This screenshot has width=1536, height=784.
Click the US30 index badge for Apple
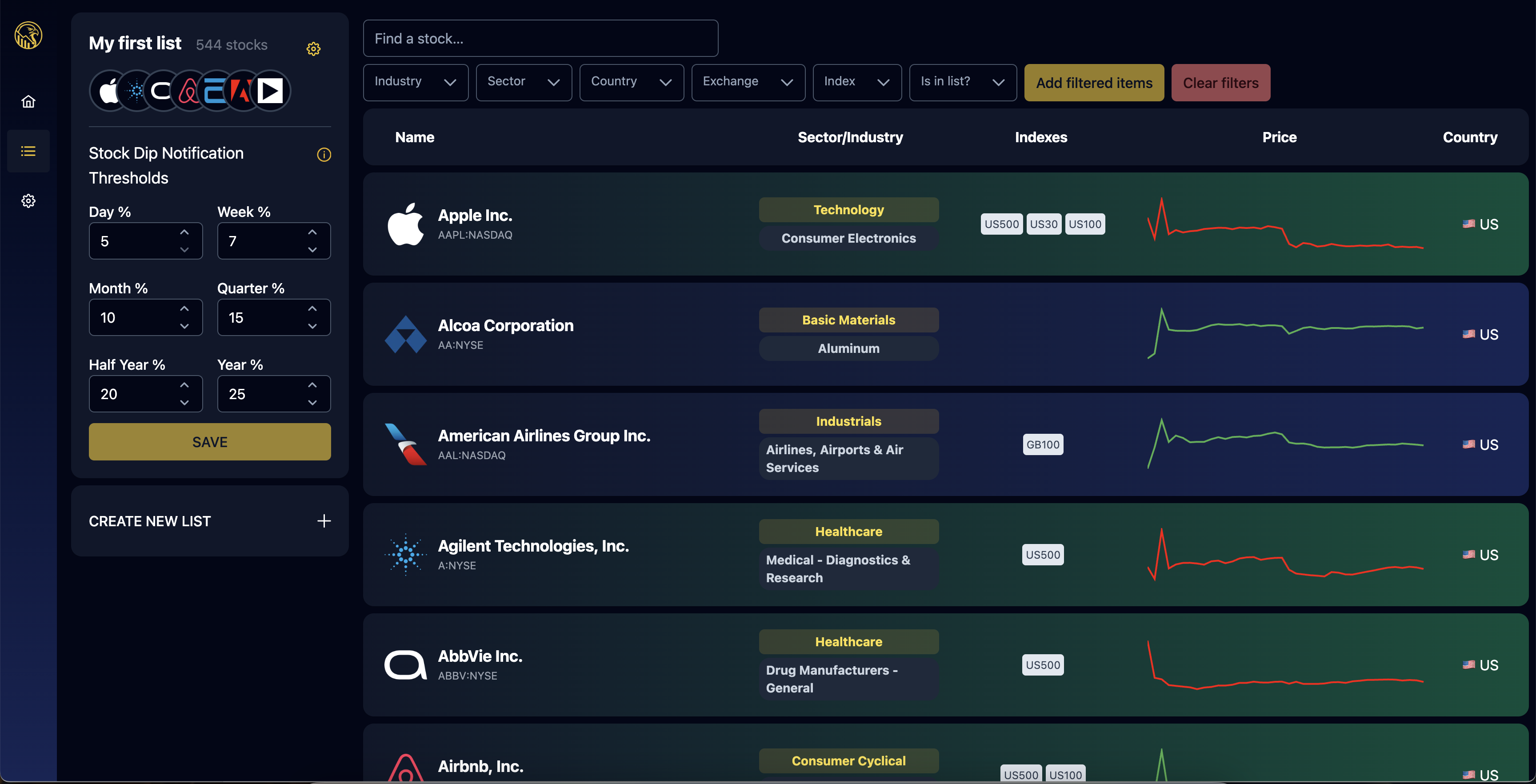[x=1044, y=224]
